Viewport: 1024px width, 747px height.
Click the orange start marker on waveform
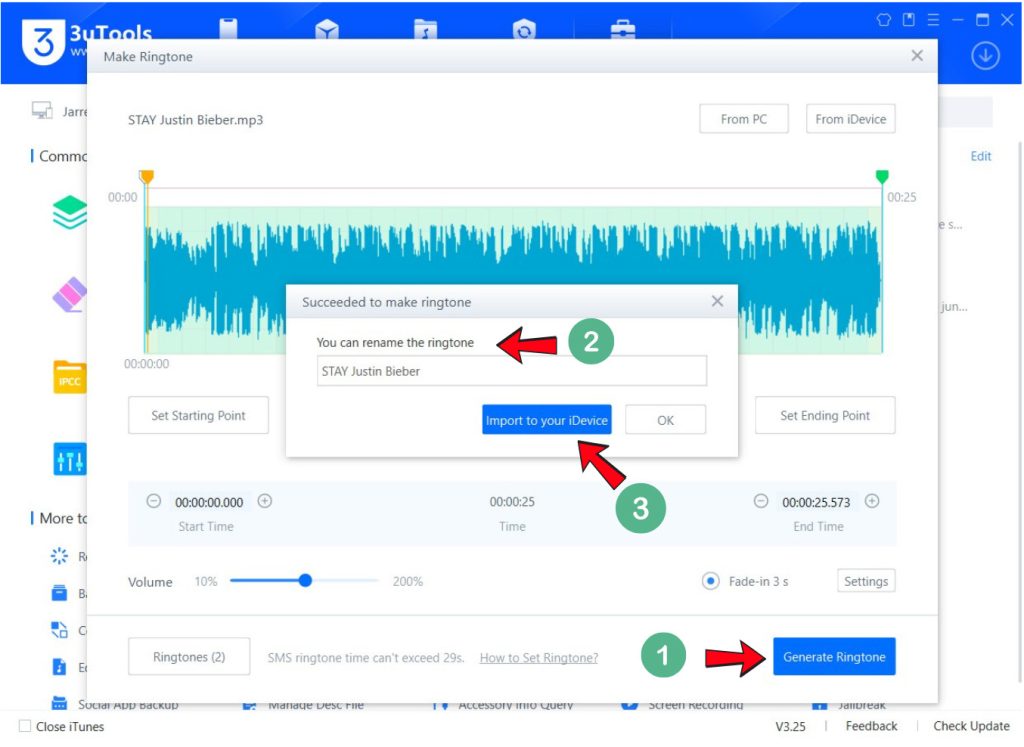click(x=146, y=176)
